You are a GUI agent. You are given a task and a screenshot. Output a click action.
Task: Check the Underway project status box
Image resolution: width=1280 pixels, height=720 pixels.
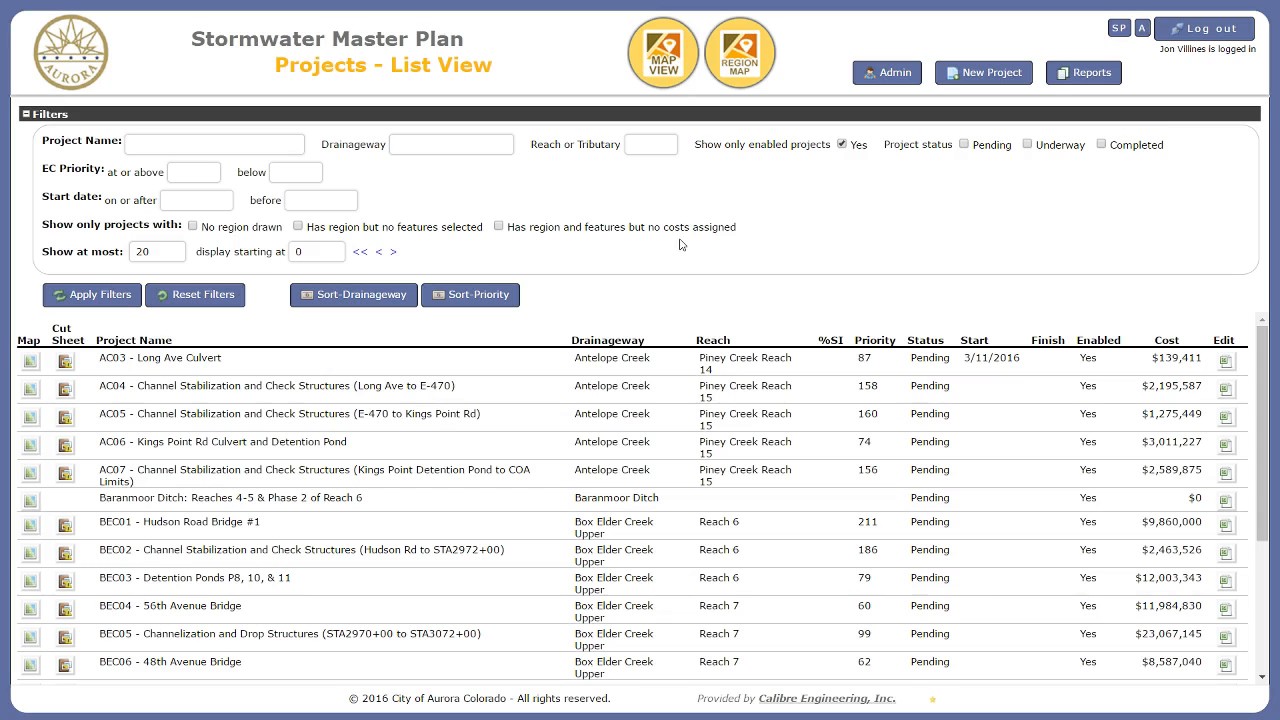pyautogui.click(x=1027, y=144)
